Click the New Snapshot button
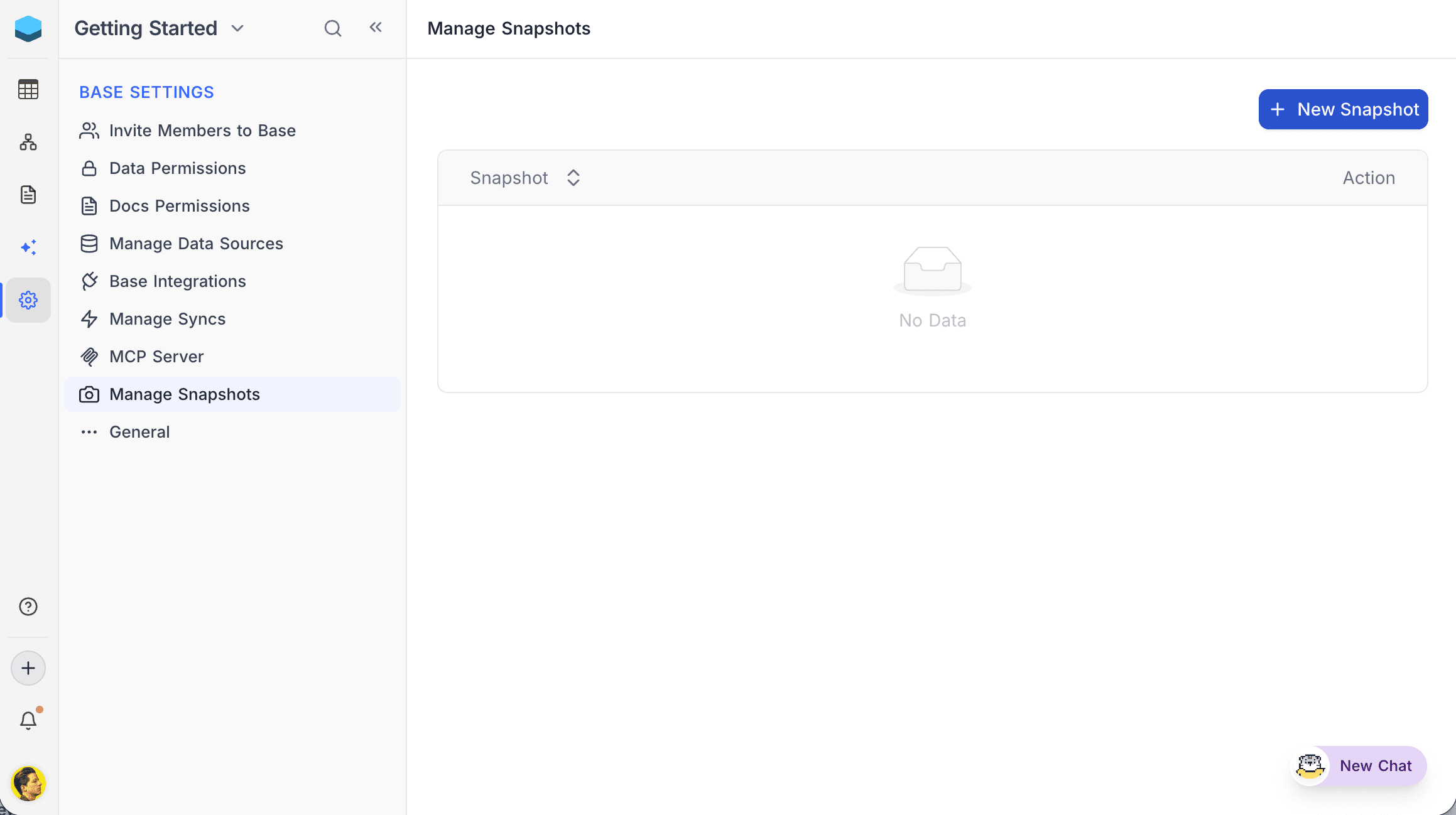1456x815 pixels. [1343, 109]
